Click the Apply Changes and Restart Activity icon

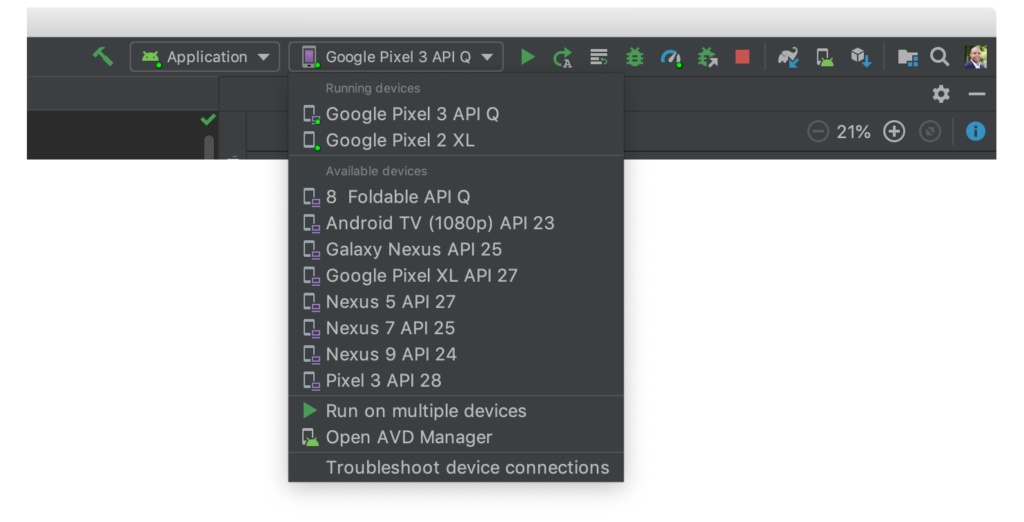click(563, 57)
